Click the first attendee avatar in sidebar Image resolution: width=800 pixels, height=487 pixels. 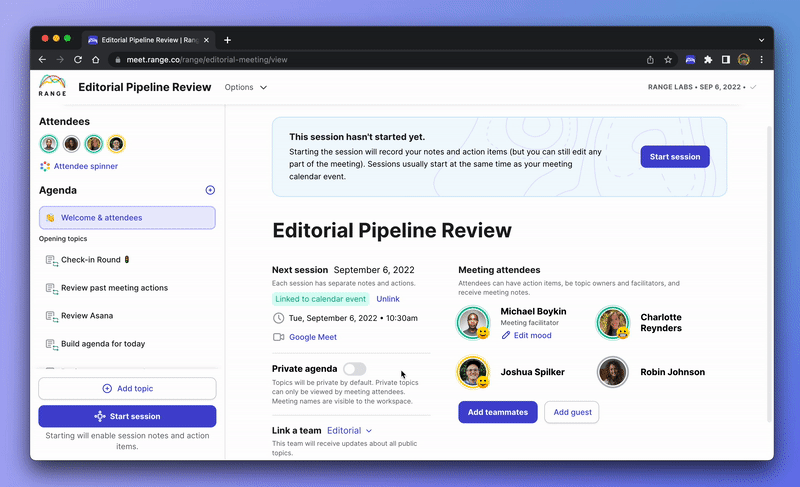pos(49,144)
